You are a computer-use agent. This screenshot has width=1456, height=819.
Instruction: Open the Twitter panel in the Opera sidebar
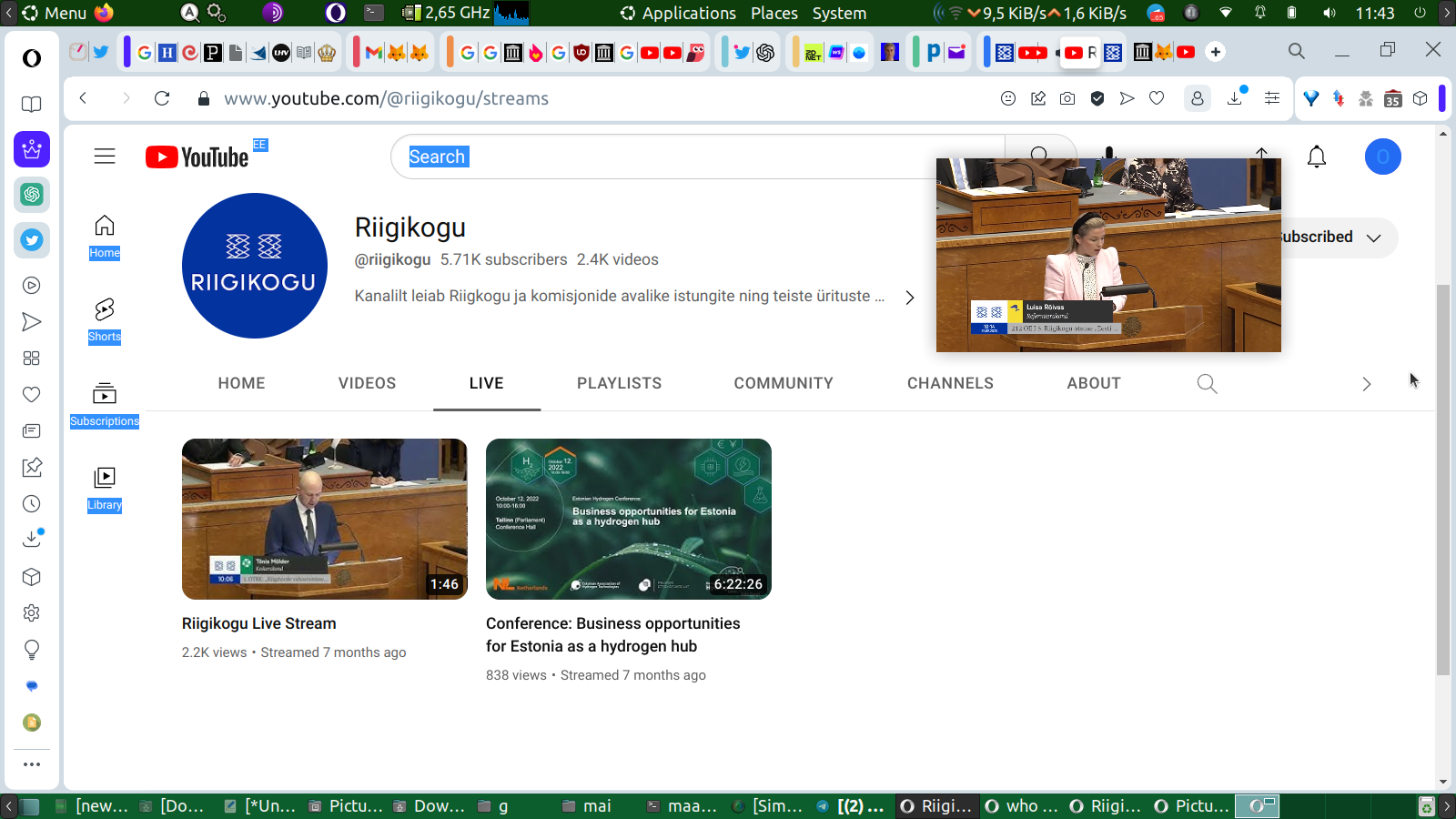(32, 240)
